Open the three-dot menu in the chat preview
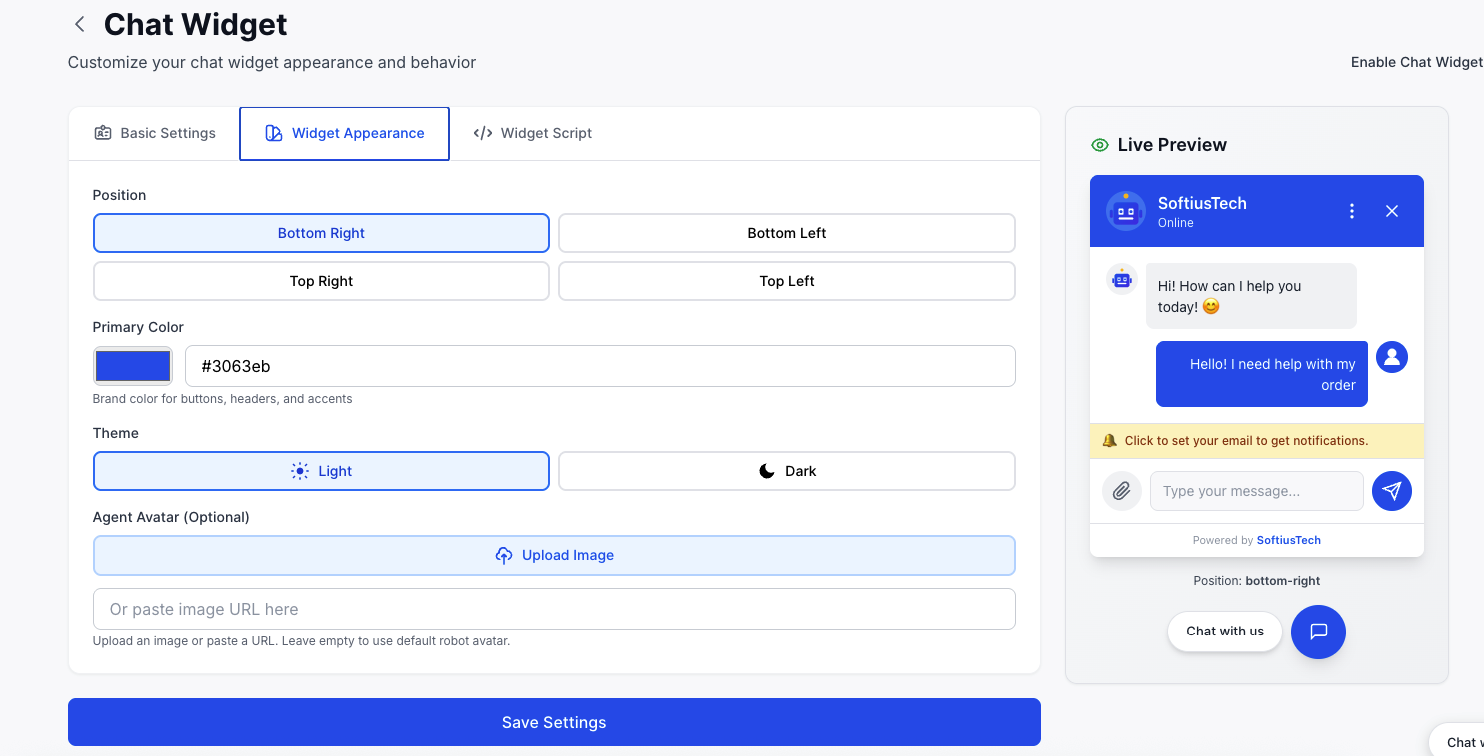The height and width of the screenshot is (756, 1484). [1351, 211]
